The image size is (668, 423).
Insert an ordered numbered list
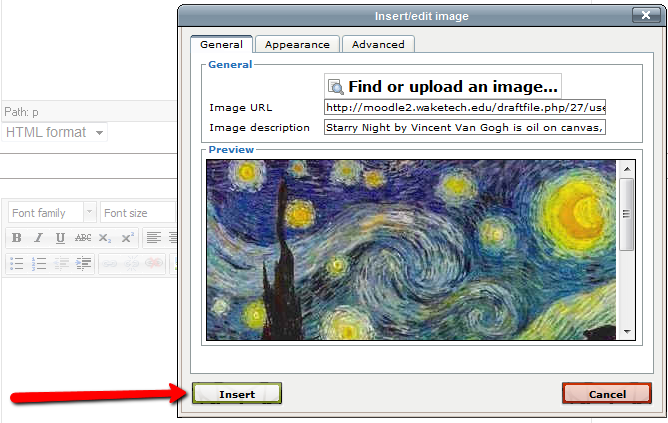tap(39, 263)
